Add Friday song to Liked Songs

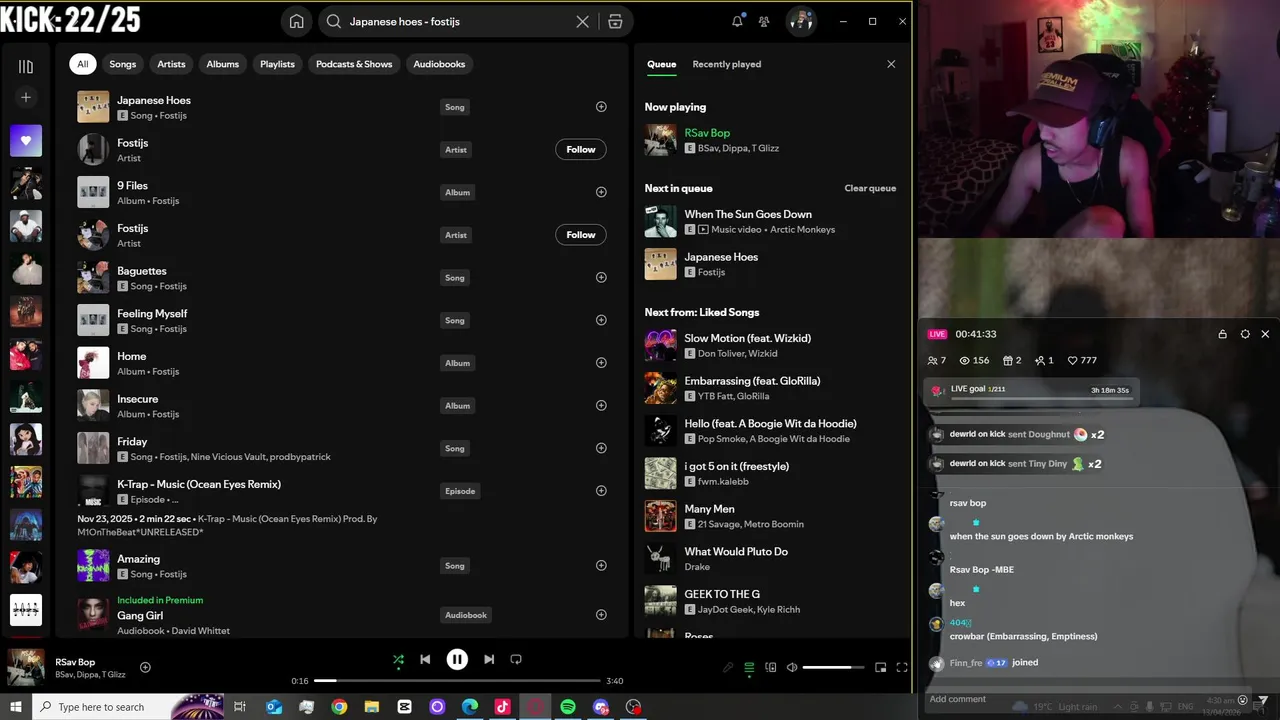(x=601, y=448)
